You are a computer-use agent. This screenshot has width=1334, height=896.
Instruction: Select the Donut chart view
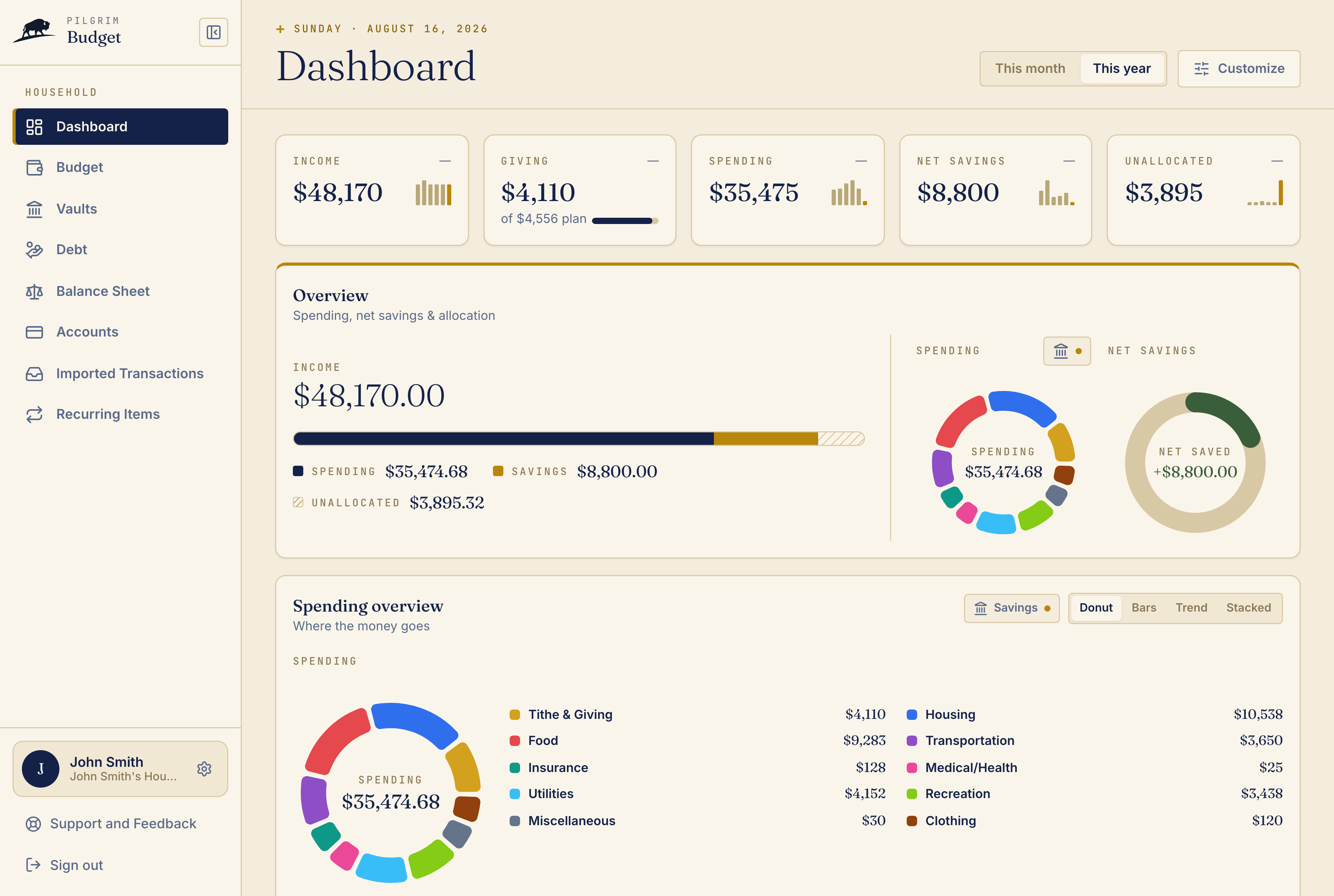1096,608
